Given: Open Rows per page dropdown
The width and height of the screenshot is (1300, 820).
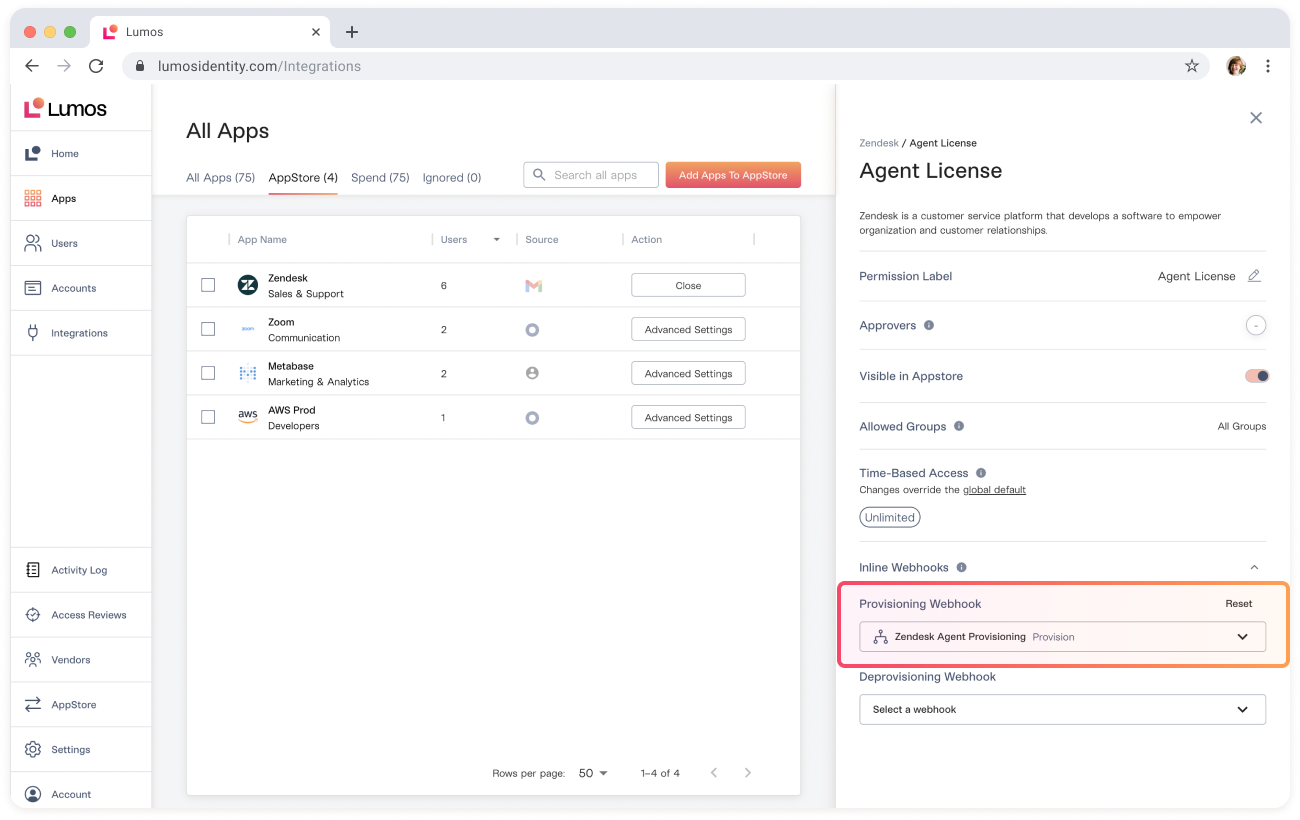Looking at the screenshot, I should (593, 773).
